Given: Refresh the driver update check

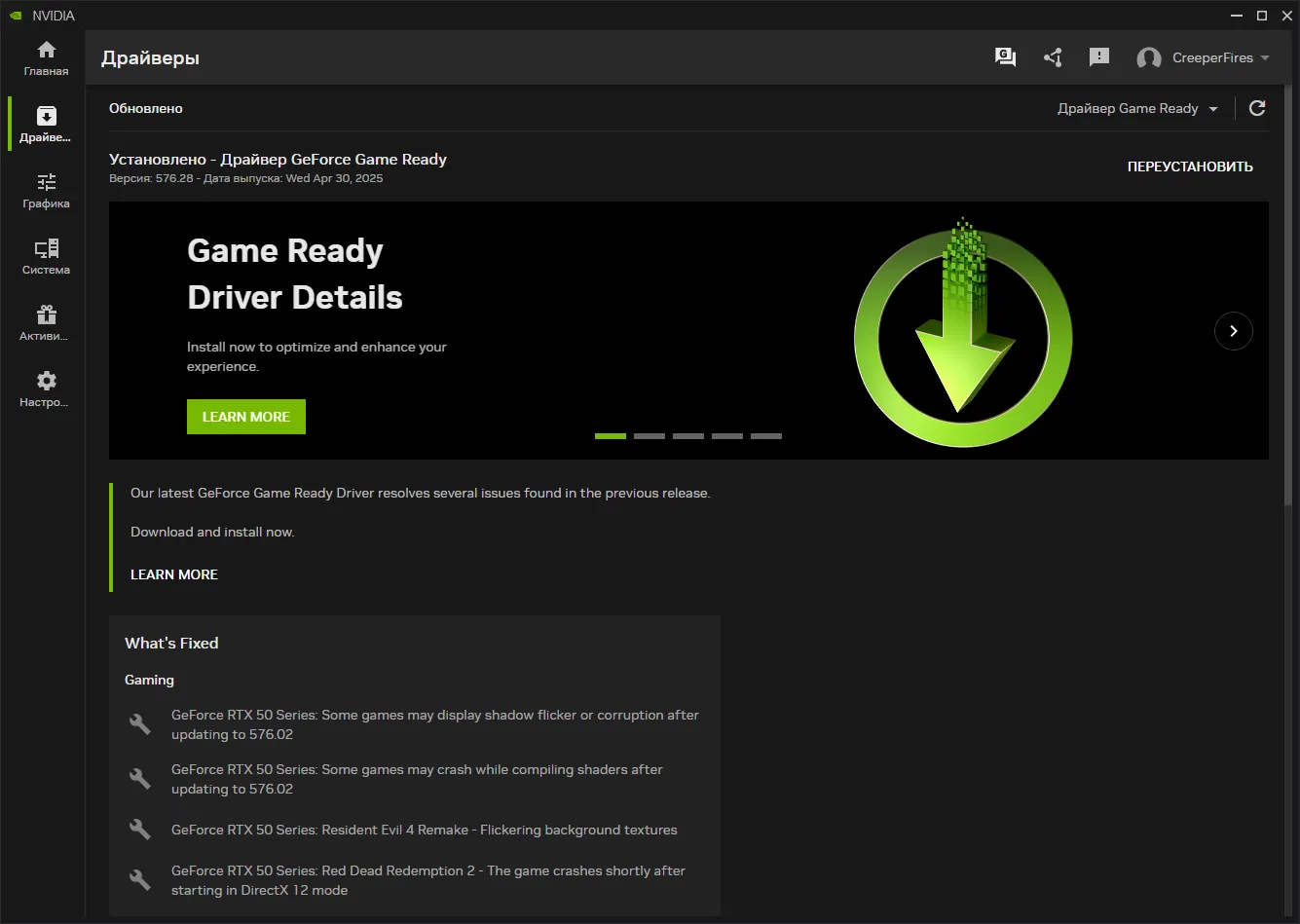Looking at the screenshot, I should point(1257,108).
